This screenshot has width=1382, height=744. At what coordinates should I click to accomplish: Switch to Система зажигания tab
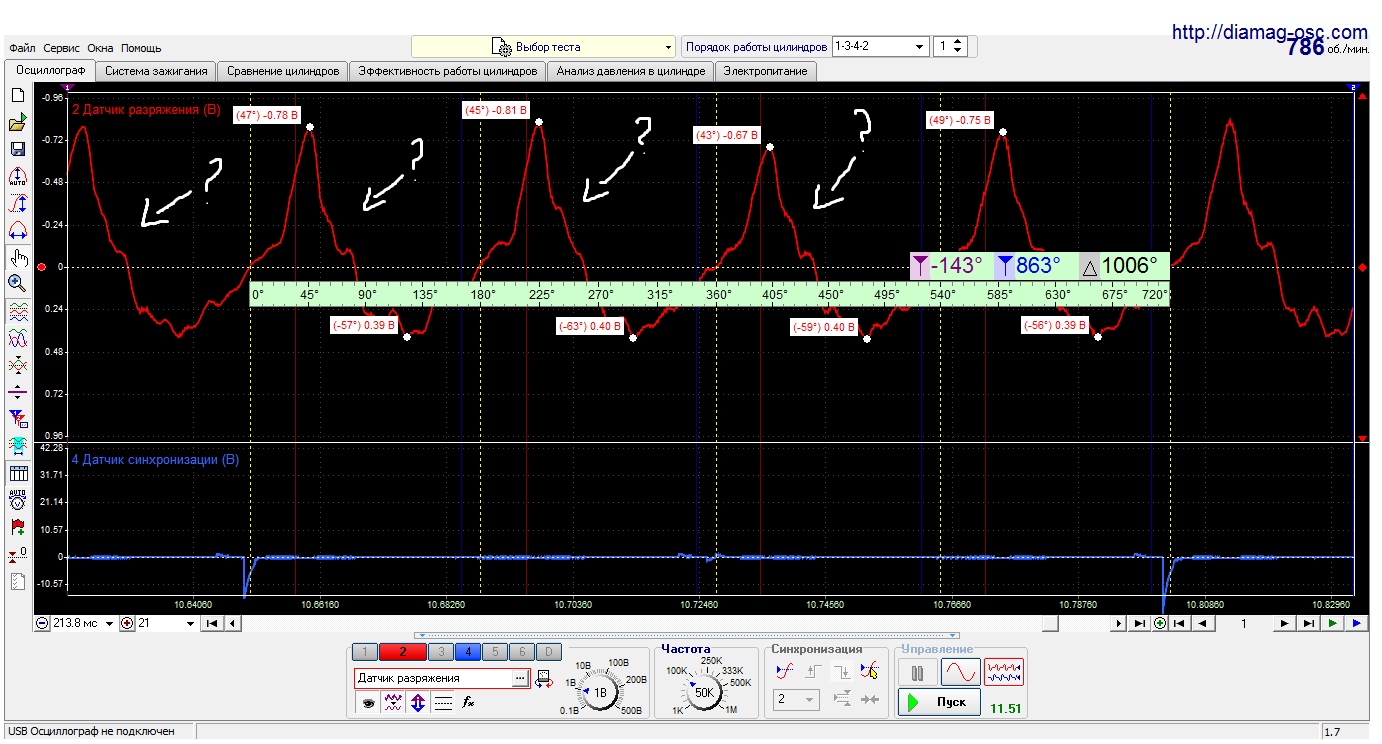pos(156,71)
